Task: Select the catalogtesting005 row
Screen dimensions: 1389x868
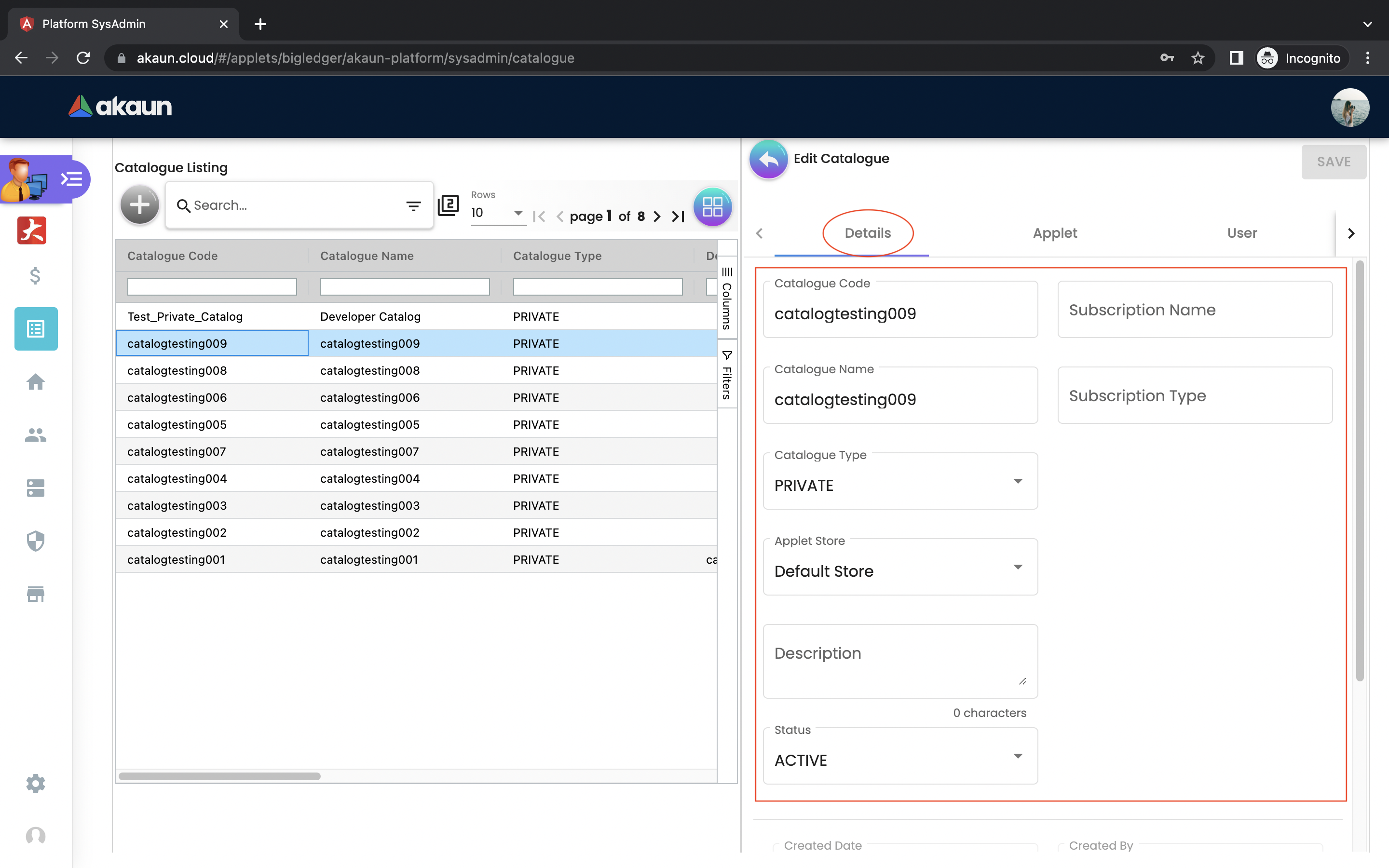Action: pos(177,424)
